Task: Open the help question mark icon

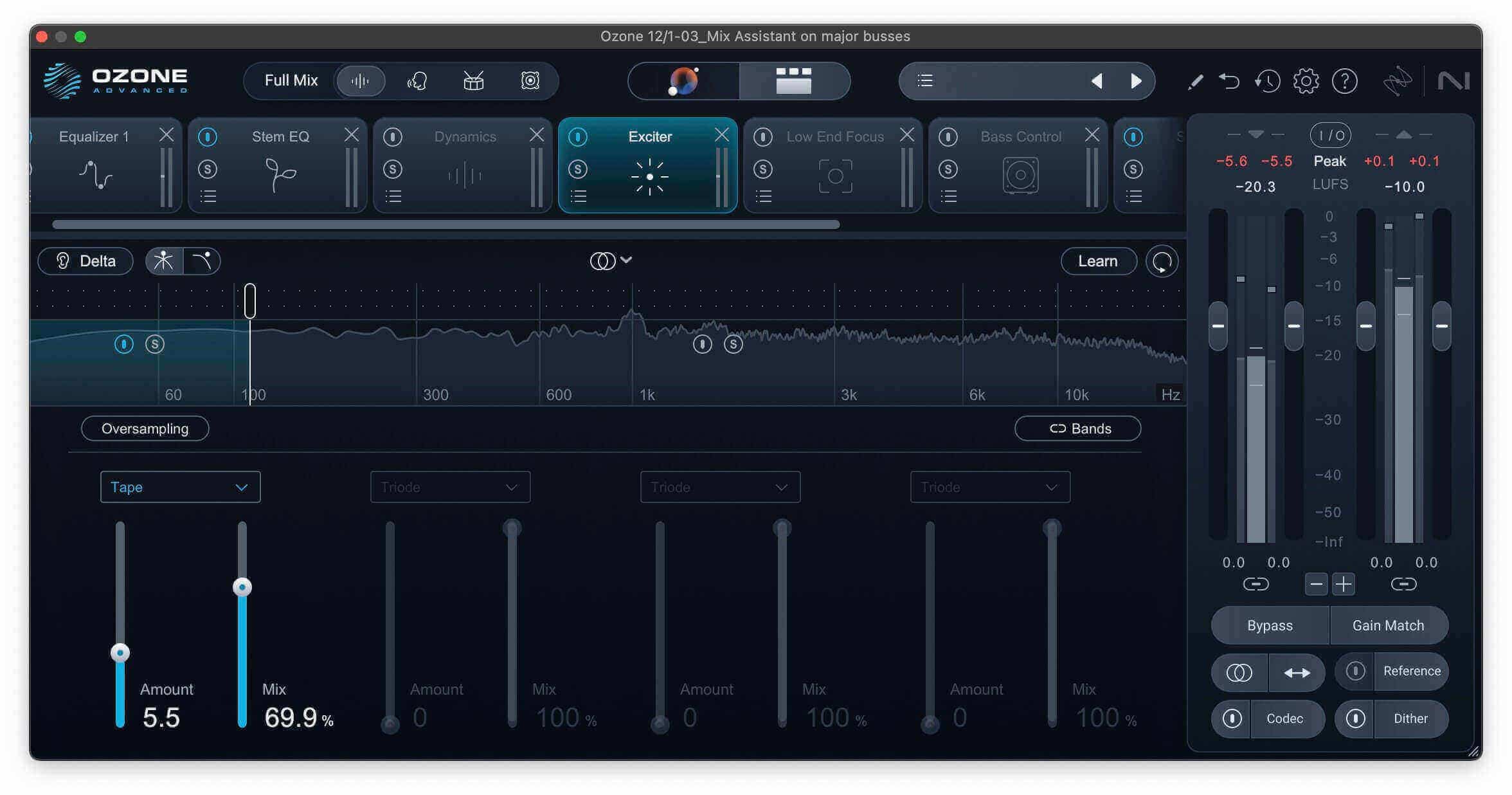Action: pyautogui.click(x=1345, y=81)
